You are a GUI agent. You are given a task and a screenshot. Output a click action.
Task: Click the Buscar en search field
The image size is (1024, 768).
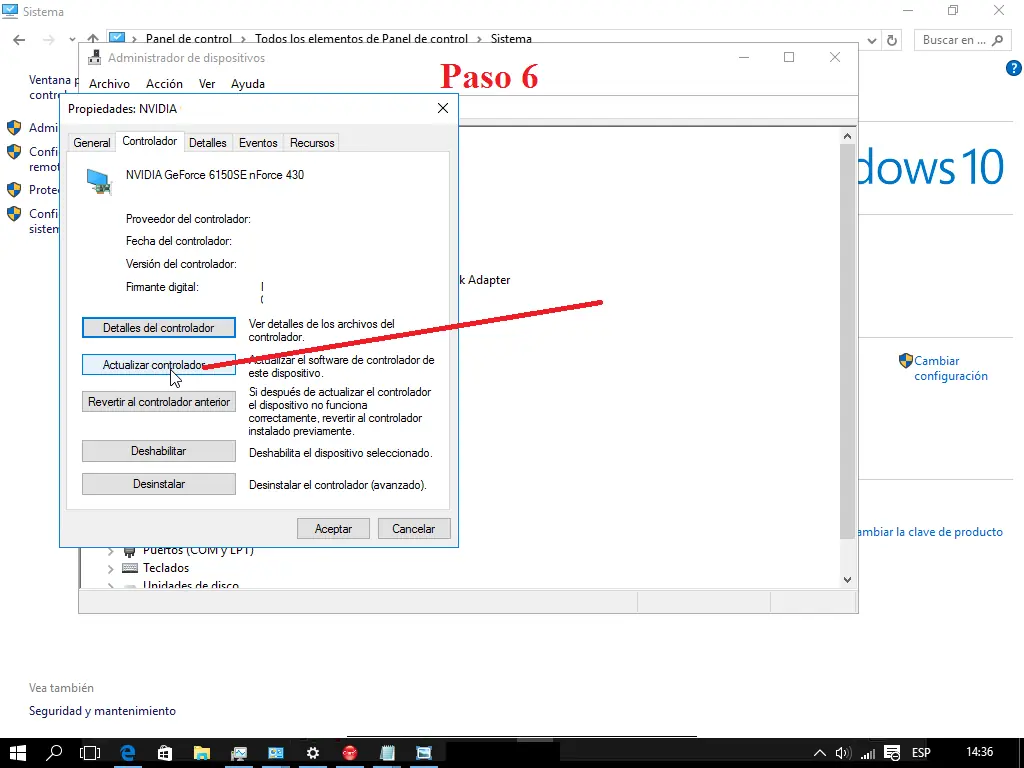click(961, 40)
